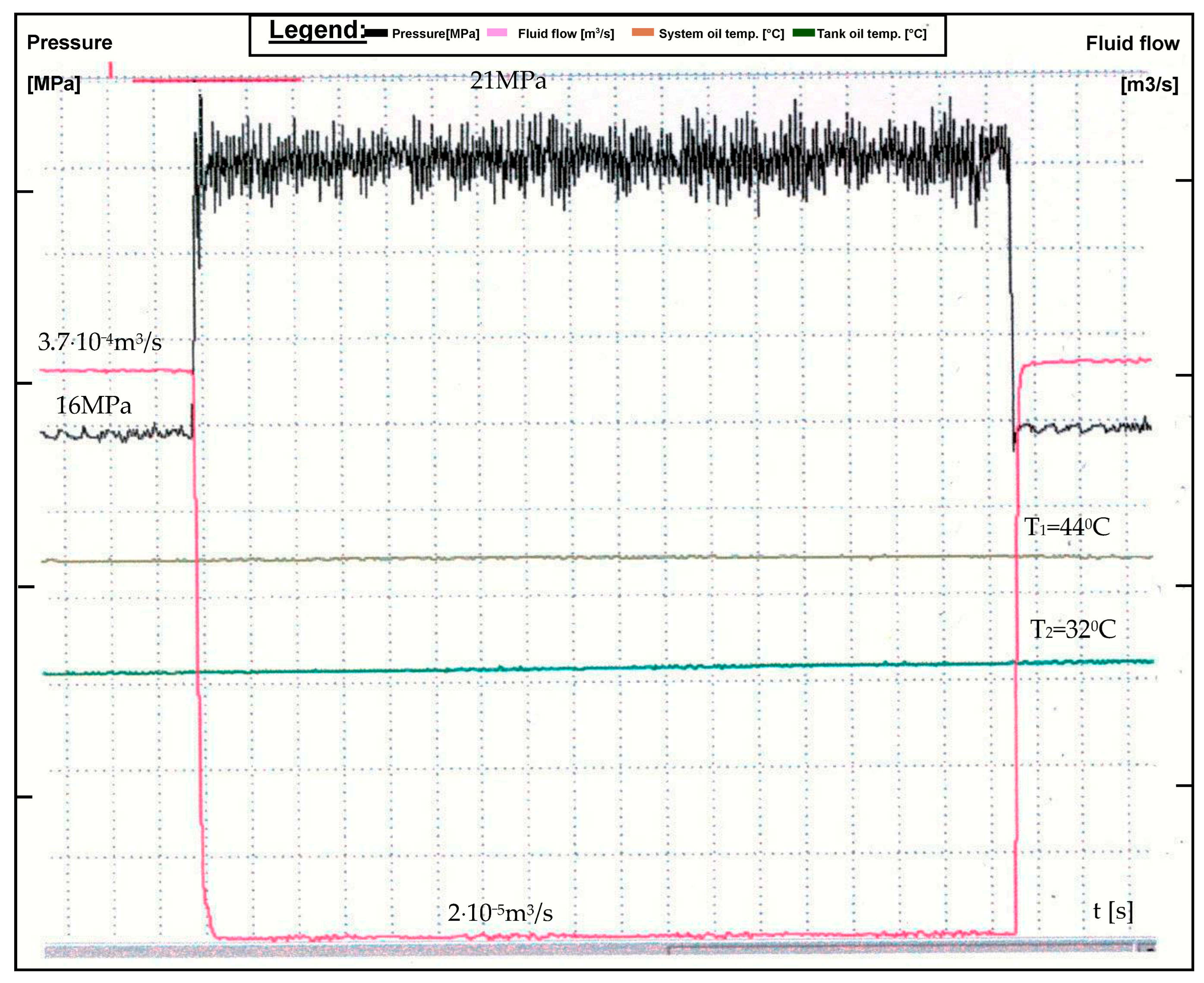Click the underlined Legend: heading
The width and height of the screenshot is (1204, 983).
coord(316,30)
